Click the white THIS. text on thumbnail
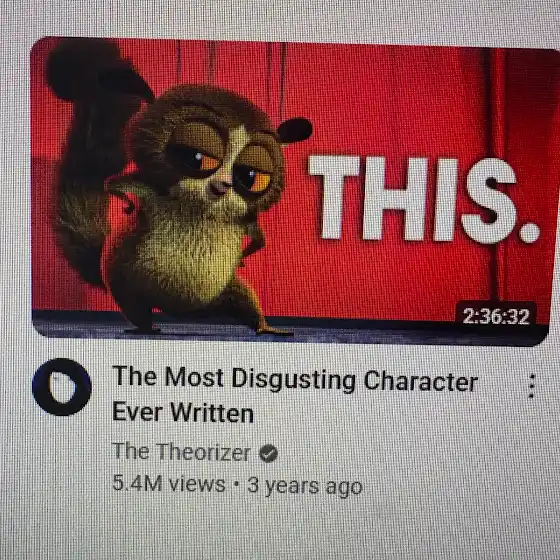The image size is (560, 560). pos(424,199)
